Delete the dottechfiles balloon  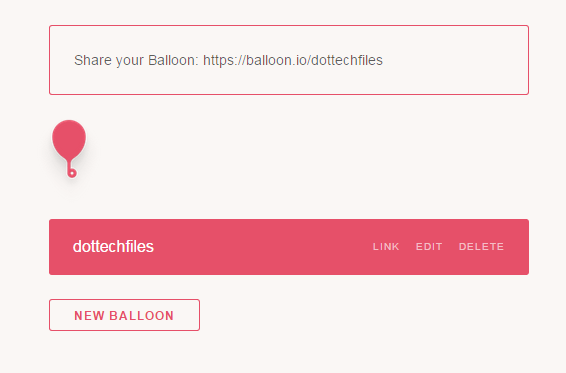pyautogui.click(x=481, y=247)
